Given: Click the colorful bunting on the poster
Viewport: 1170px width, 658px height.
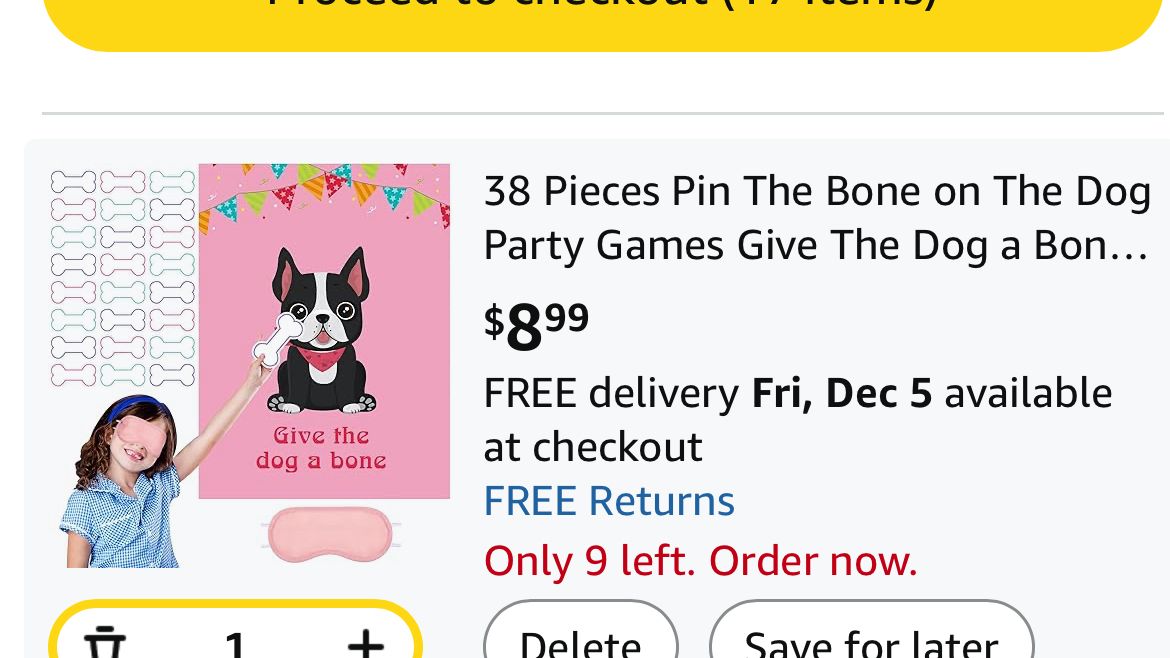Looking at the screenshot, I should pyautogui.click(x=323, y=190).
